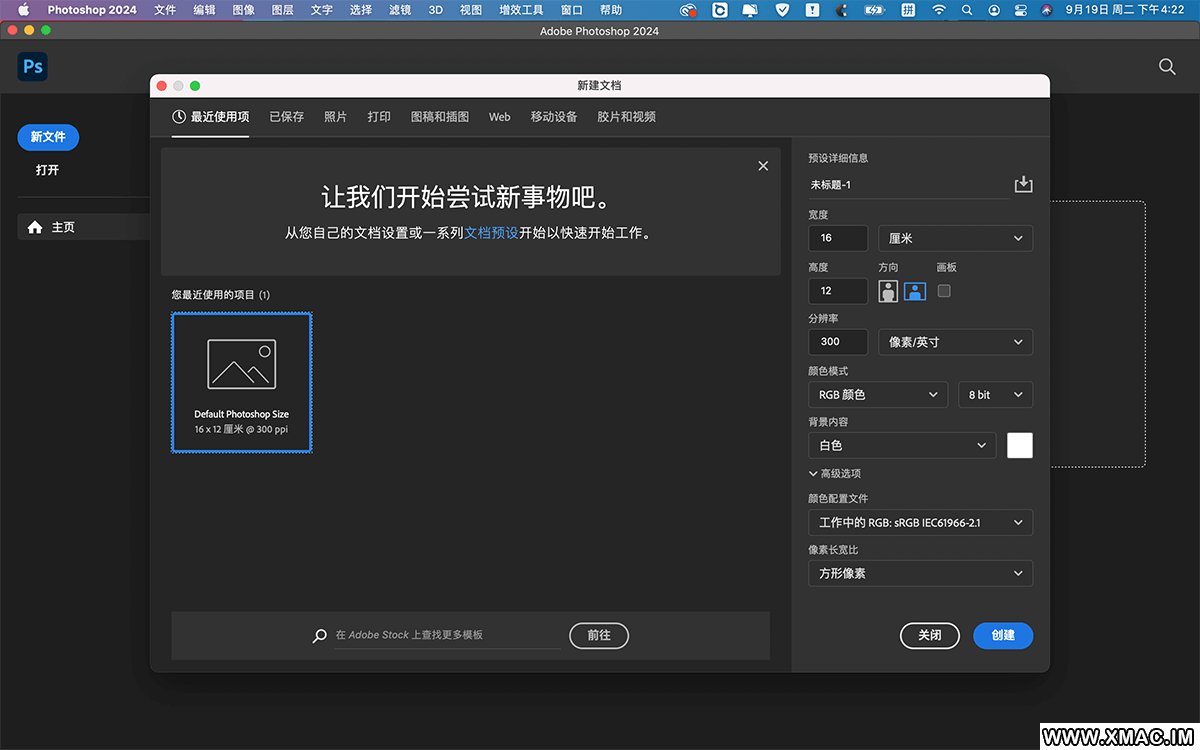Switch to the Web tab
This screenshot has width=1200, height=750.
[500, 117]
